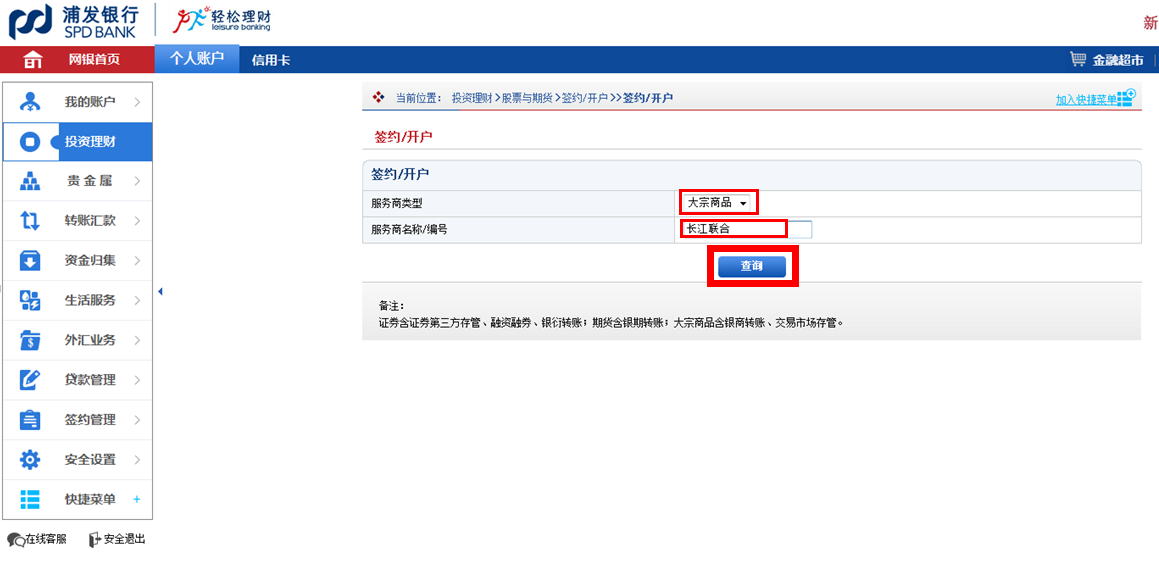Click the 加入快捷菜单 link
The width and height of the screenshot is (1159, 563).
point(1087,100)
